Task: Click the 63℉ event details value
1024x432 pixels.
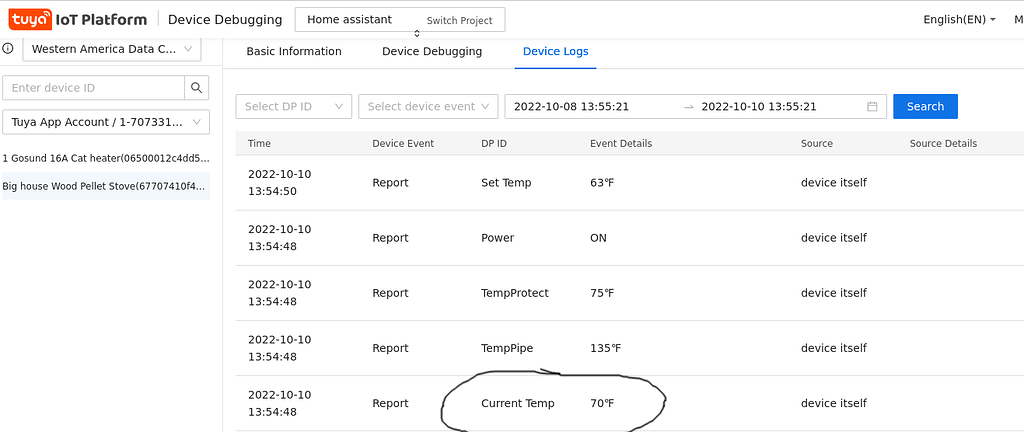Action: point(602,183)
